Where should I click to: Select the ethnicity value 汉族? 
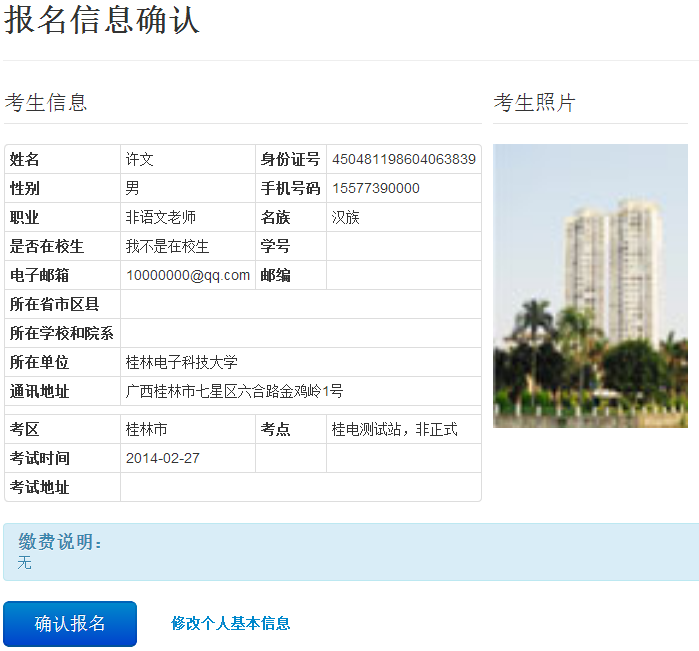click(x=346, y=217)
